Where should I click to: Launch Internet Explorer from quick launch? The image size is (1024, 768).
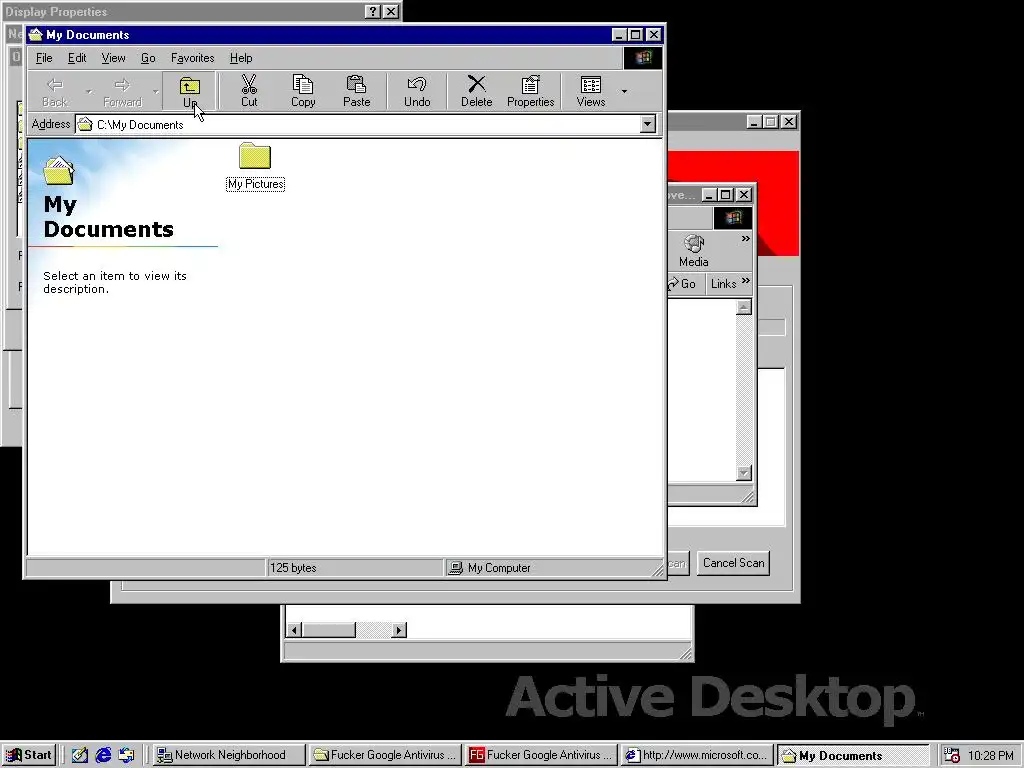[103, 755]
